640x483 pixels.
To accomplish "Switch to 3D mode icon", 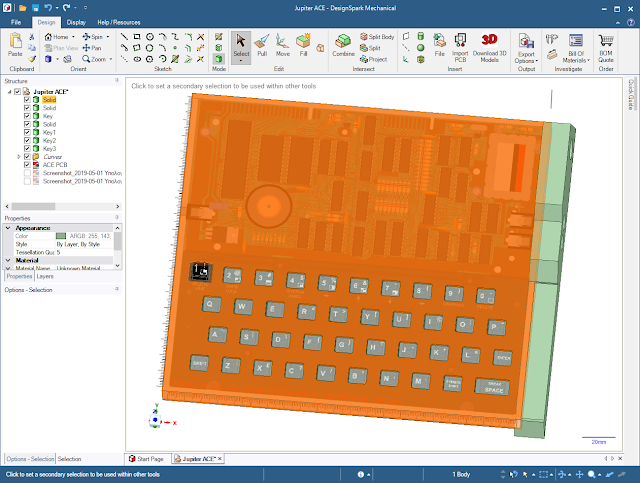I will coord(219,59).
